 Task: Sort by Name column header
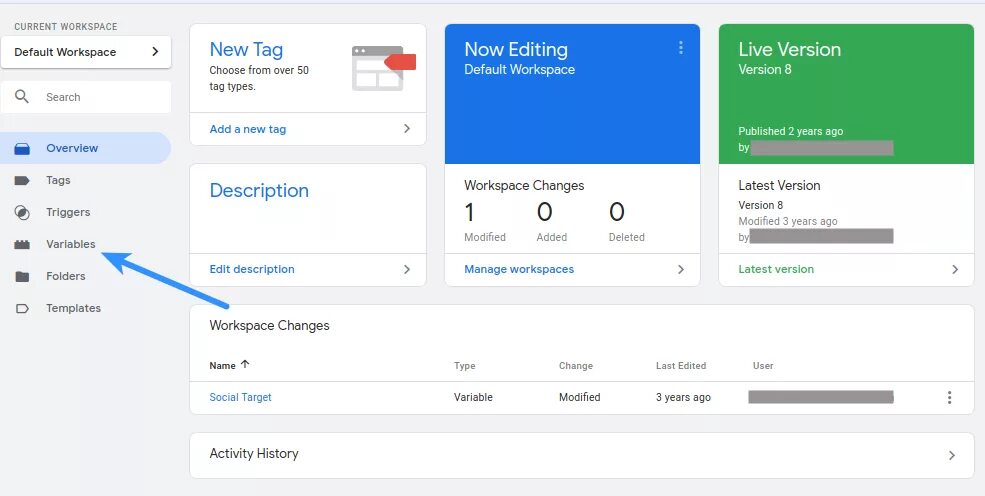222,365
